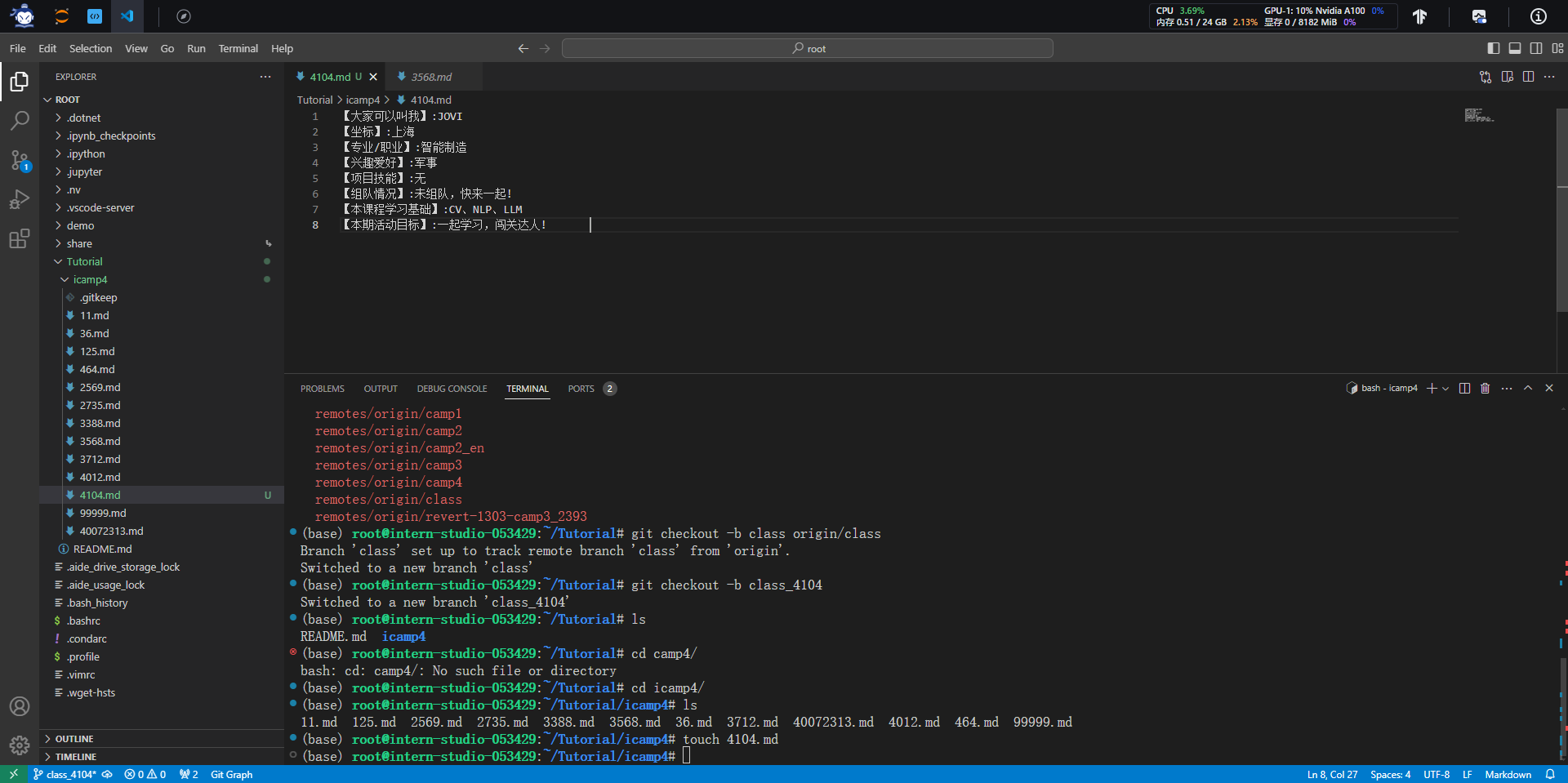Click the info icon at top right
Viewport: 1568px width, 783px height.
[1538, 16]
